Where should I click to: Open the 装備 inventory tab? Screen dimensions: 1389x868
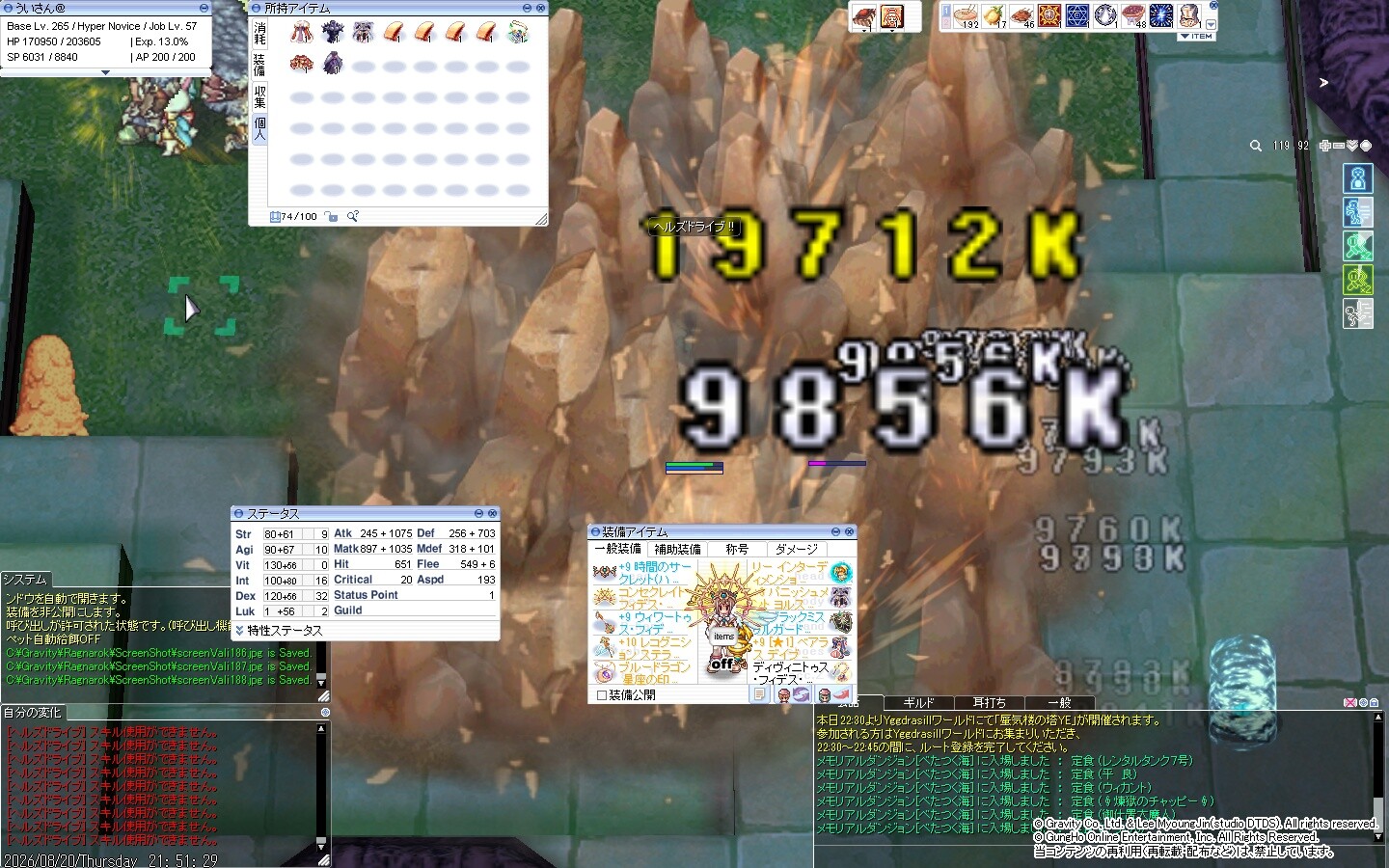click(259, 65)
